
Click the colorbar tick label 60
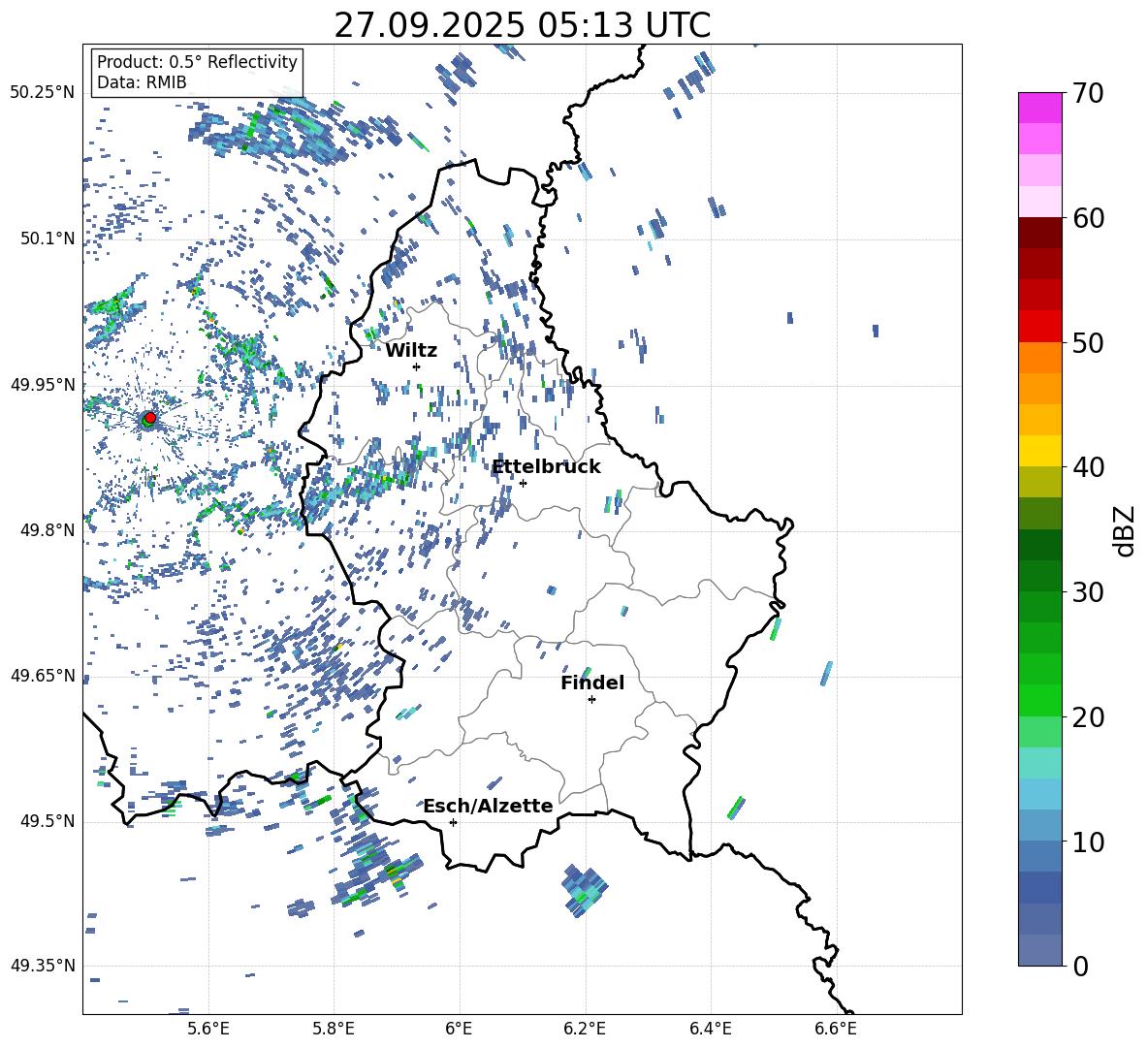[x=1088, y=218]
